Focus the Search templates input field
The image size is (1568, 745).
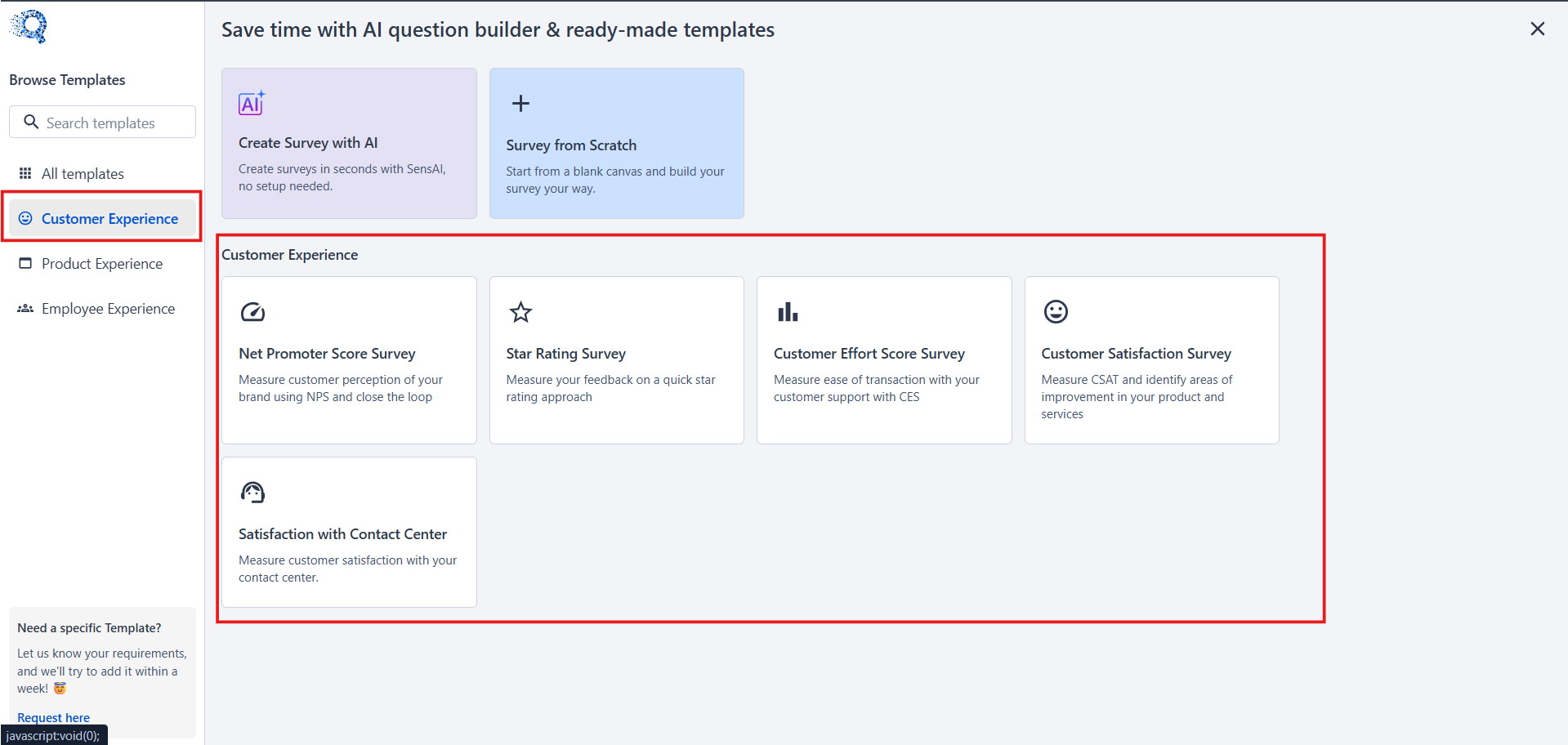(x=102, y=122)
